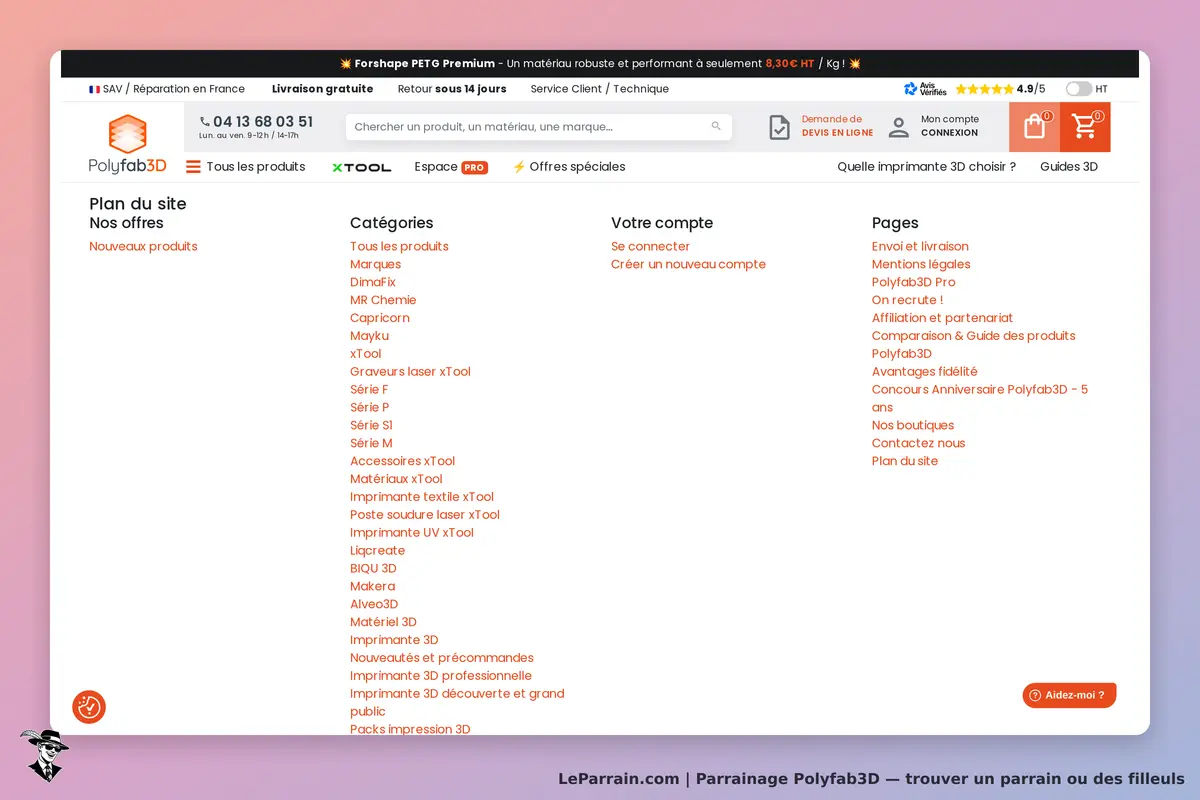The height and width of the screenshot is (800, 1200).
Task: Click the Aidez-moi help button
Action: tap(1069, 695)
